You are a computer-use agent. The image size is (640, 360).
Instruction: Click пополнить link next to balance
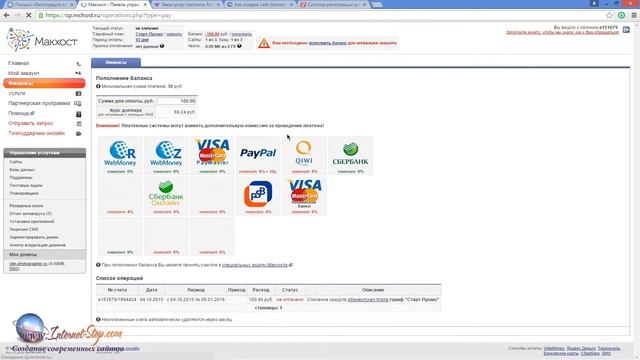tap(242, 34)
